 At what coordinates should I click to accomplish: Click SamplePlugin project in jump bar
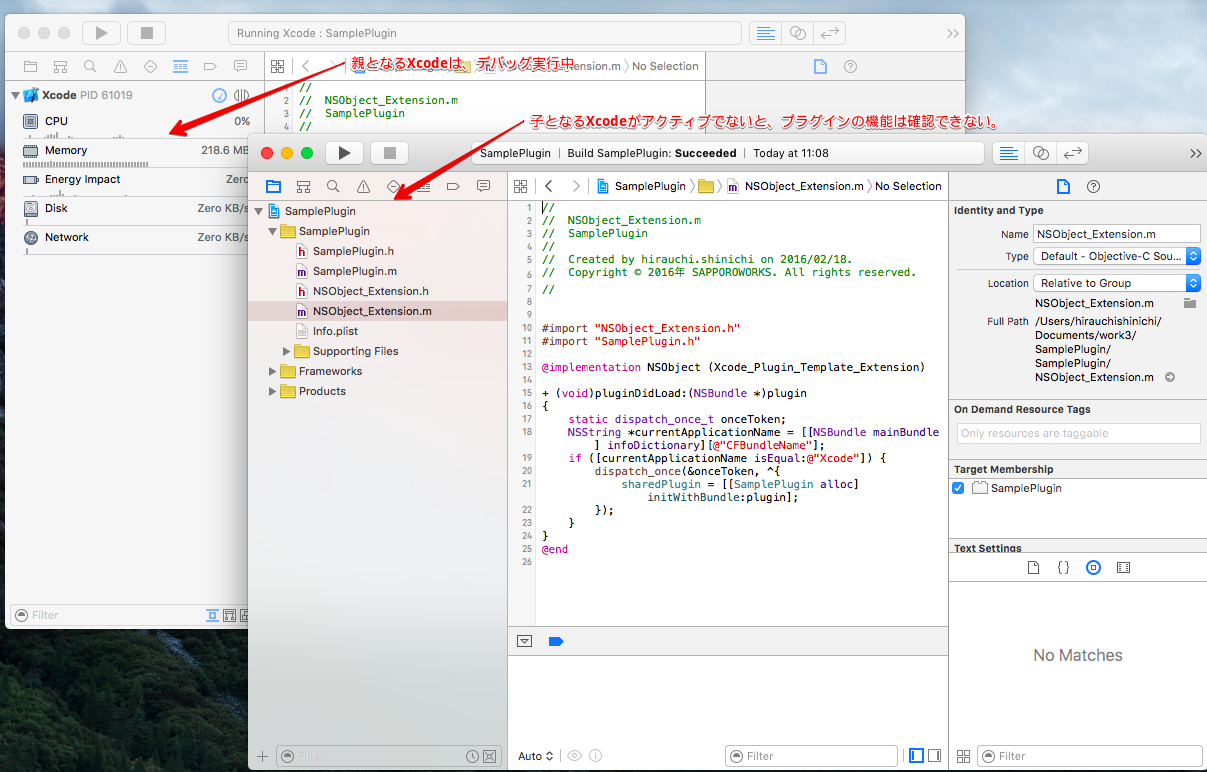point(641,186)
